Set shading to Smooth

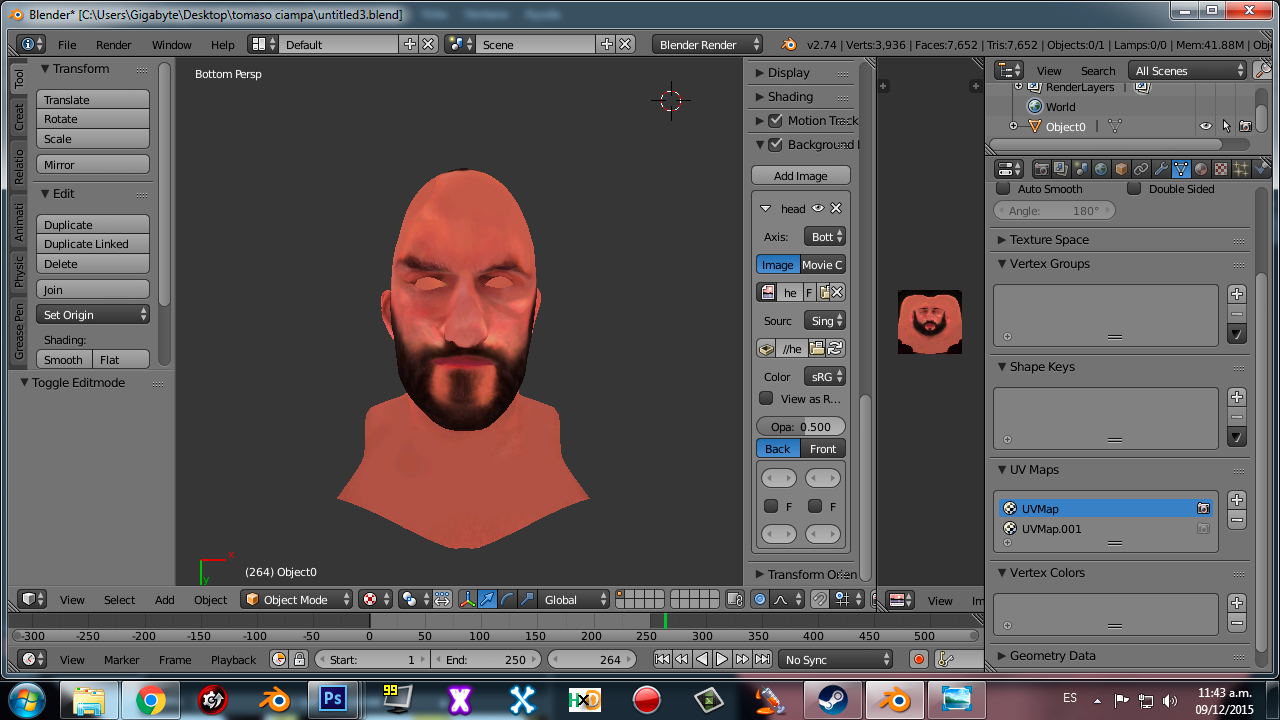click(x=64, y=359)
